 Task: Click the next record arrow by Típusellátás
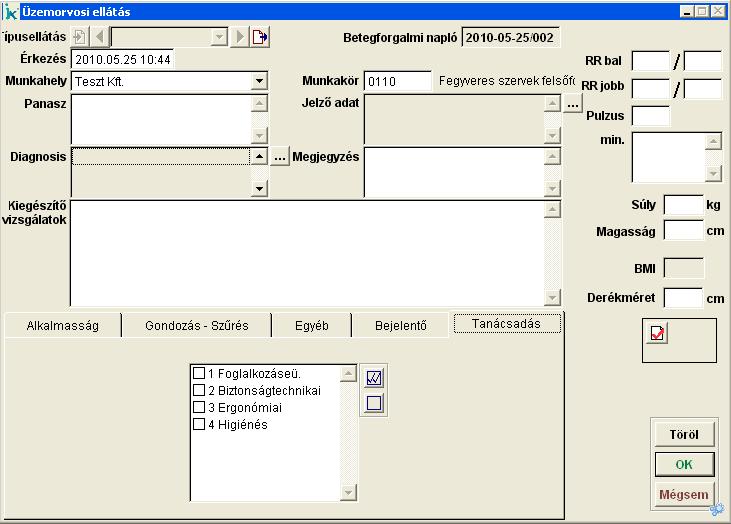click(240, 37)
